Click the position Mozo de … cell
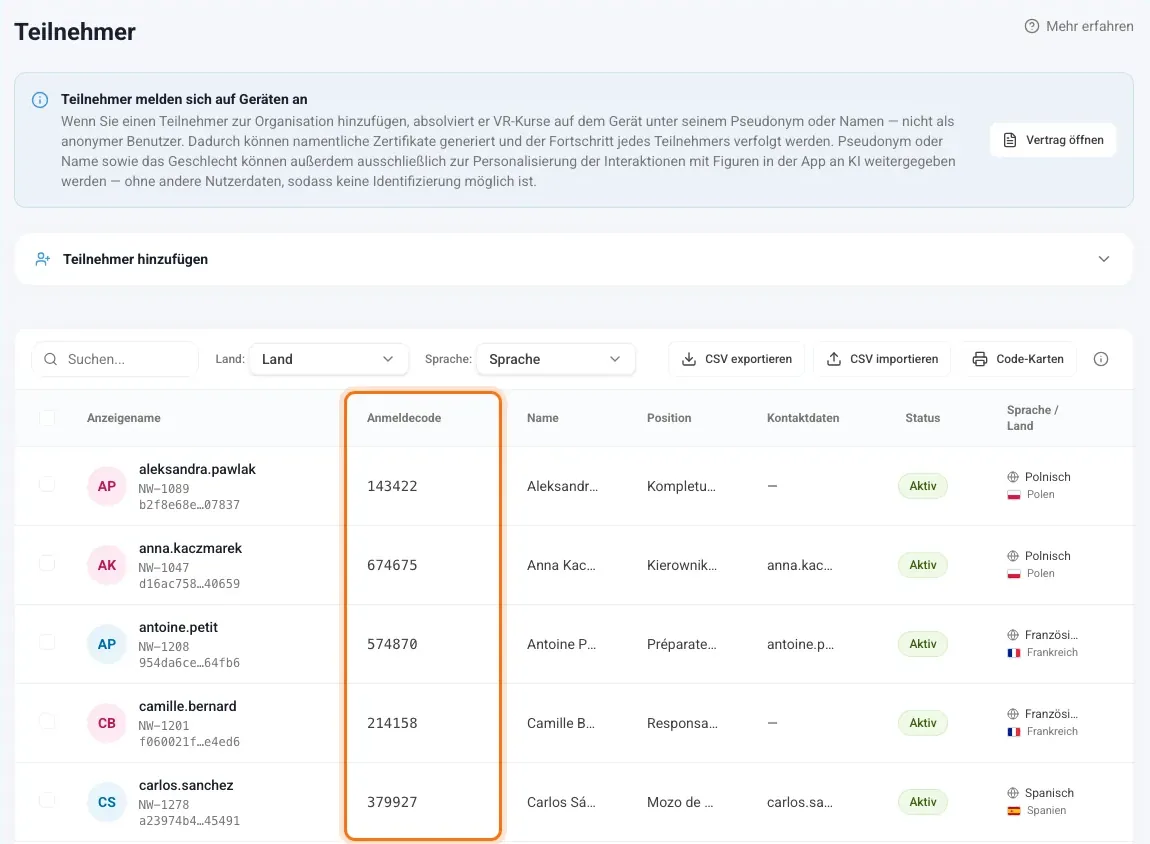1150x844 pixels. tap(680, 802)
